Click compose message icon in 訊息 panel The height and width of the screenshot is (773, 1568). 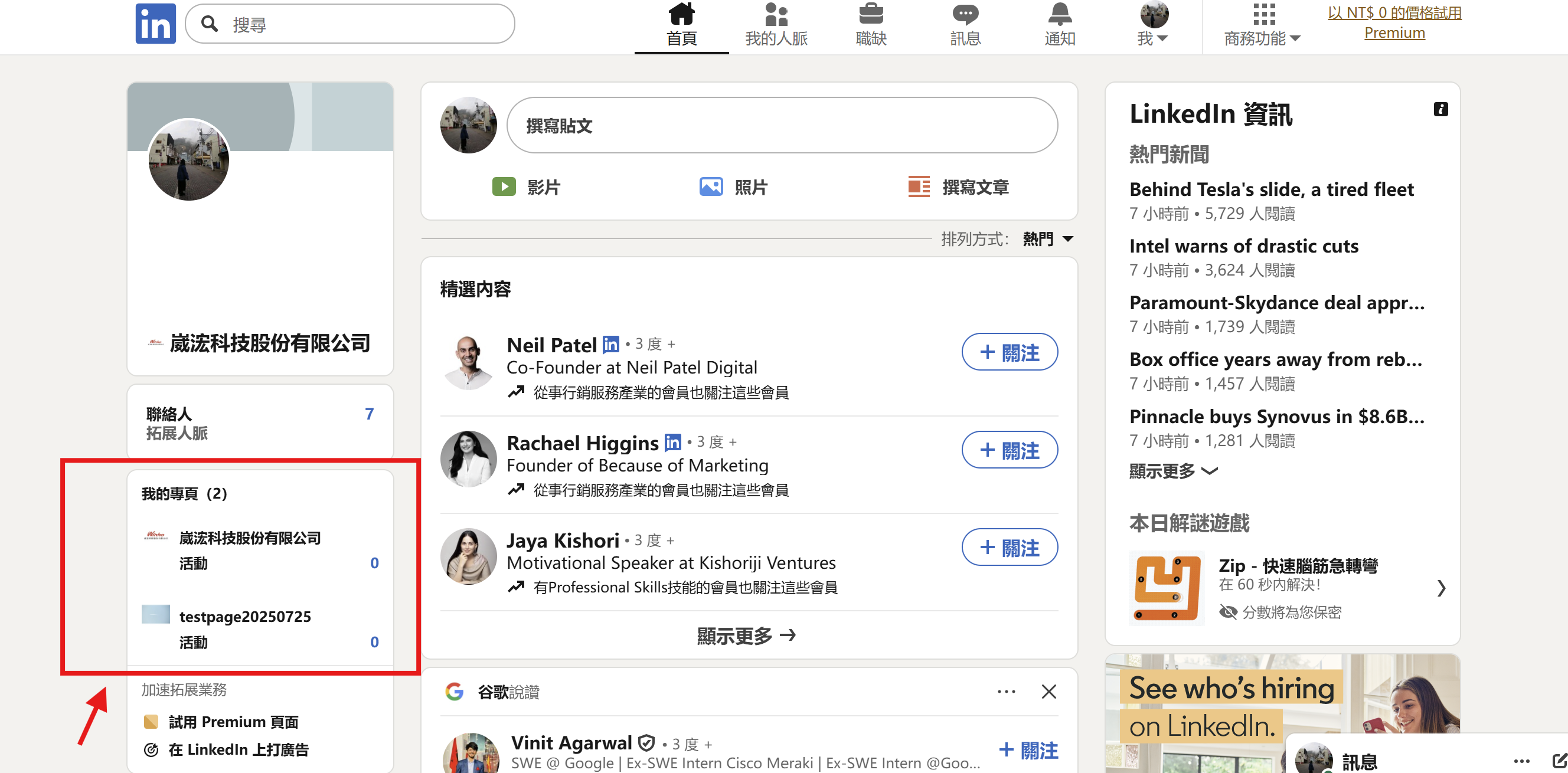pos(1559,761)
